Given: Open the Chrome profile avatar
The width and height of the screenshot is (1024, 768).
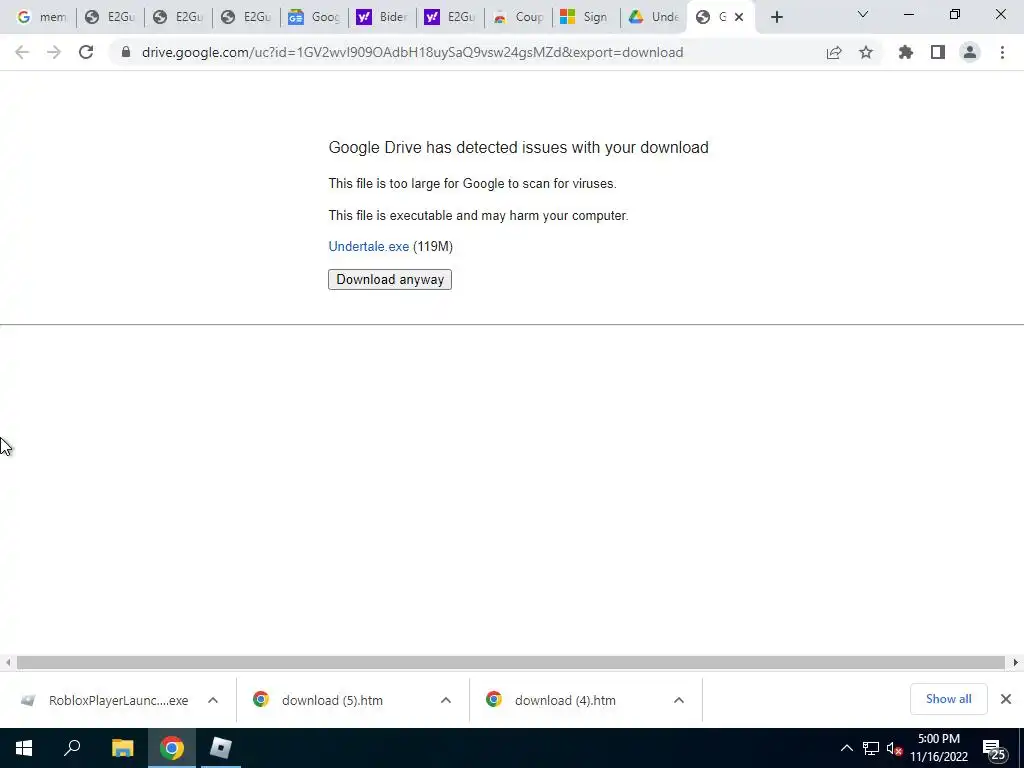Looking at the screenshot, I should [x=970, y=52].
